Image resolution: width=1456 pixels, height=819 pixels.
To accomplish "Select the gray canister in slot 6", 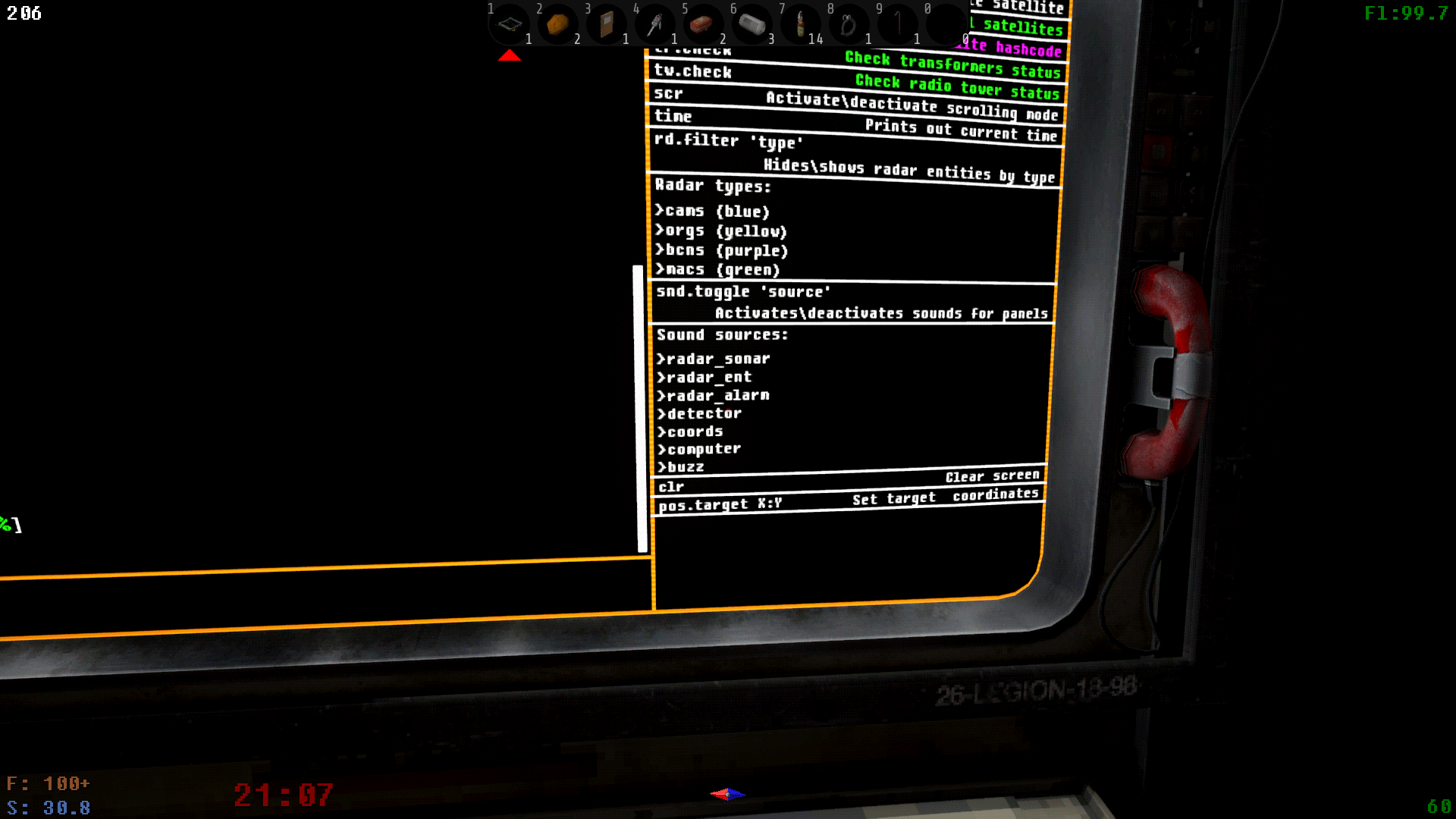I will pyautogui.click(x=752, y=24).
